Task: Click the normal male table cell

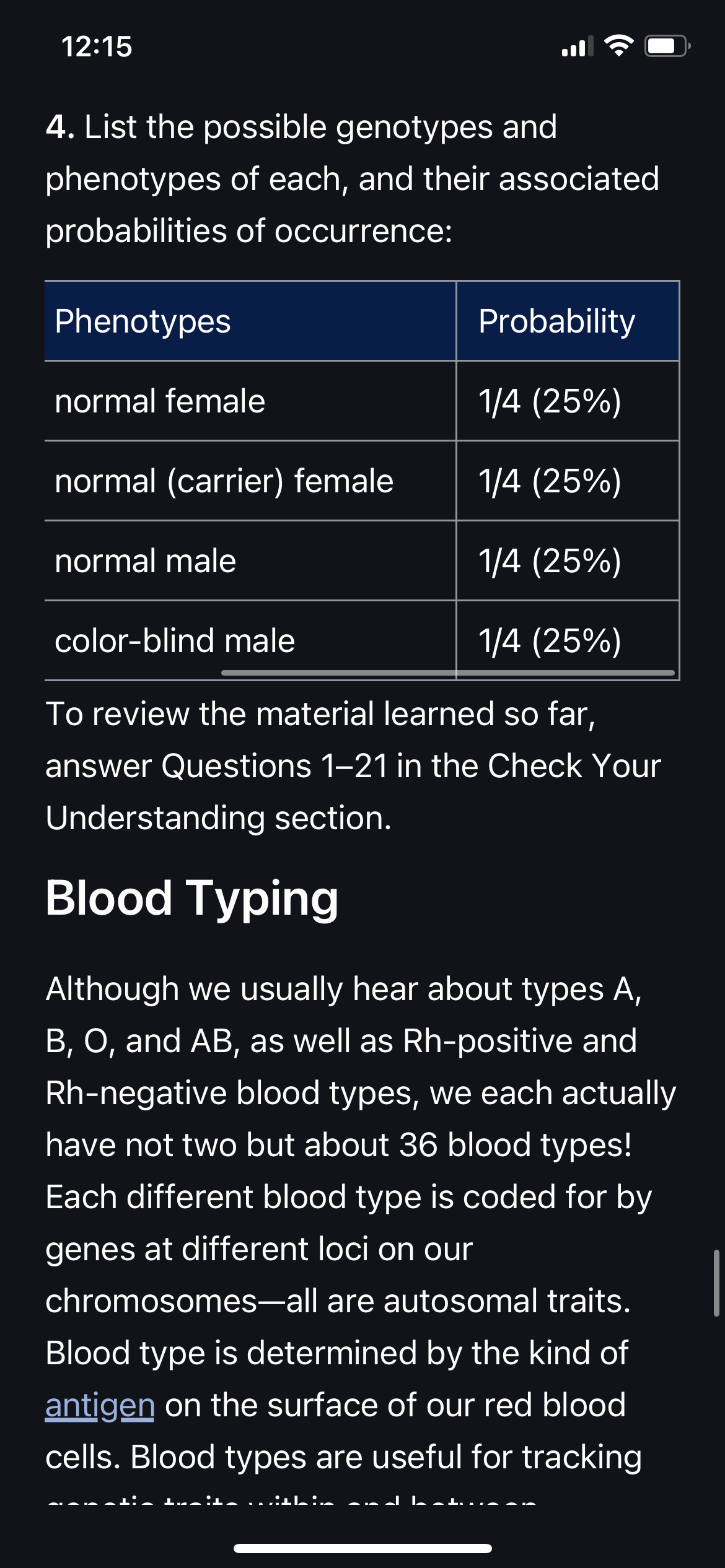Action: pos(250,560)
